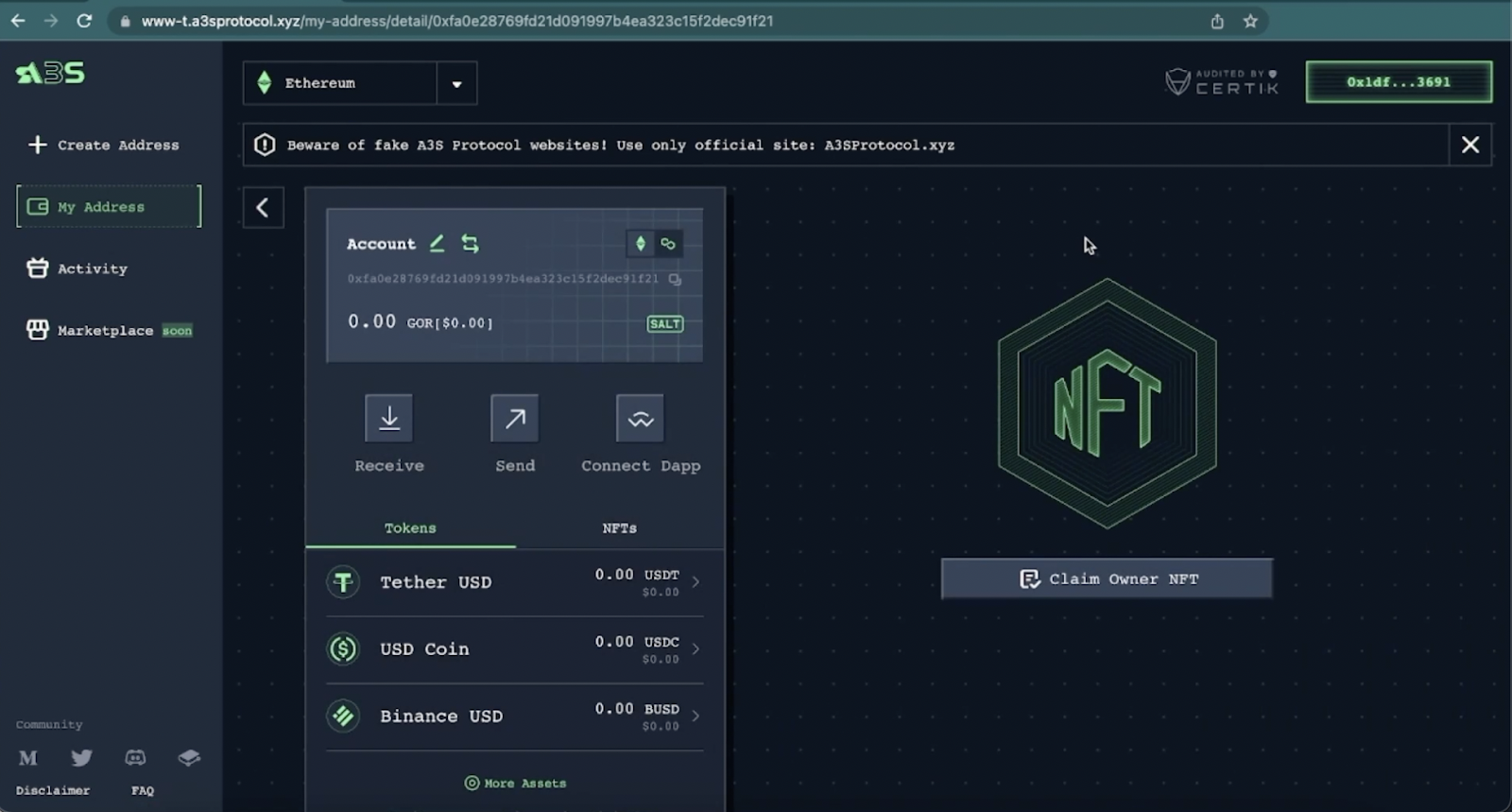1512x812 pixels.
Task: Go forward in browser history
Action: pos(51,21)
